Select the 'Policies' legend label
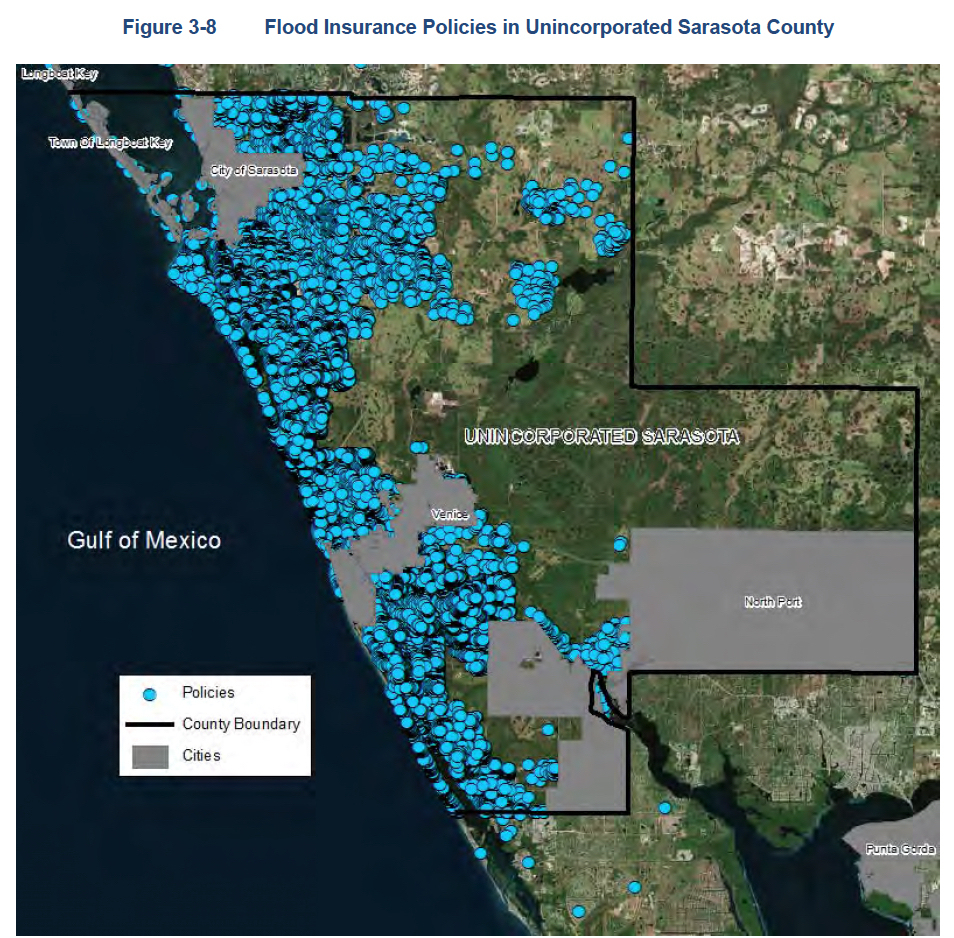Image resolution: width=954 pixels, height=938 pixels. [x=208, y=692]
